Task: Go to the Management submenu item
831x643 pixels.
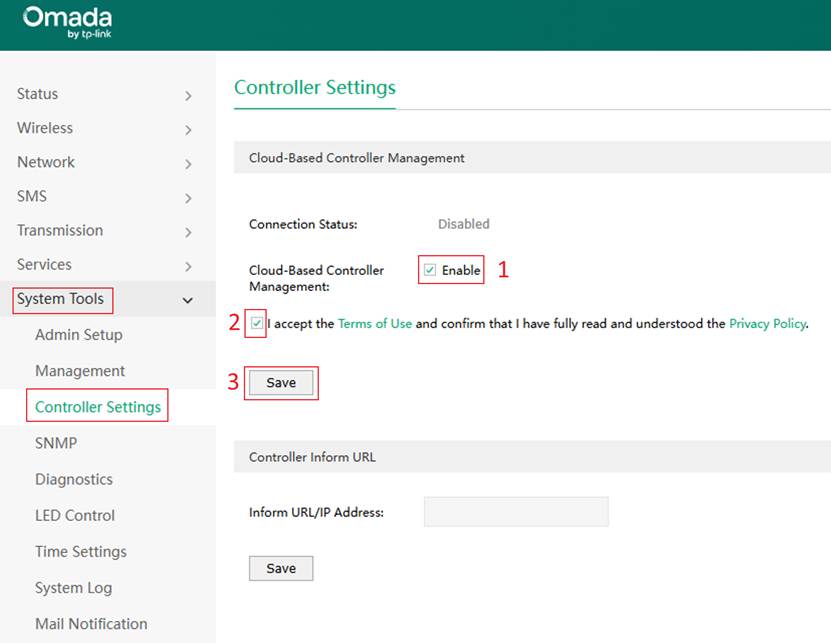Action: point(80,371)
